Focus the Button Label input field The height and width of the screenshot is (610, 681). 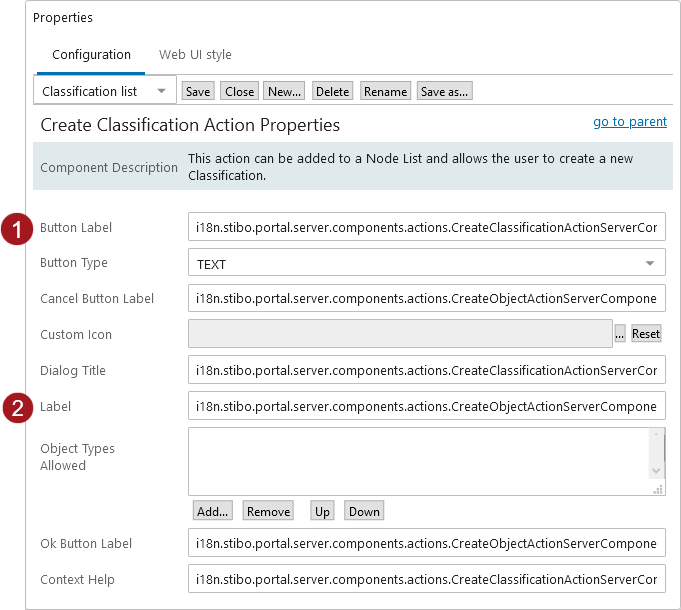[426, 227]
